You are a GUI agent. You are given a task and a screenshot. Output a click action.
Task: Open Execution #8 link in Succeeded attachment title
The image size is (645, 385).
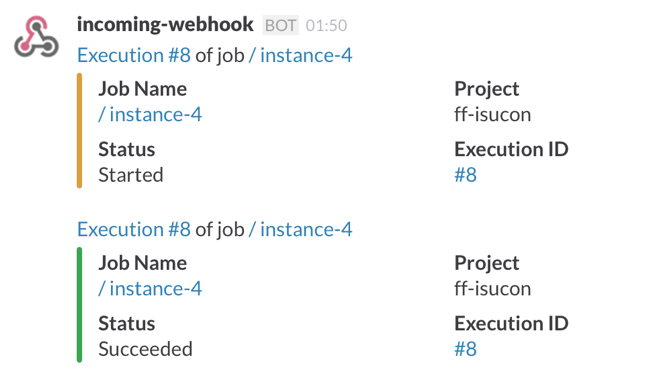coord(134,229)
